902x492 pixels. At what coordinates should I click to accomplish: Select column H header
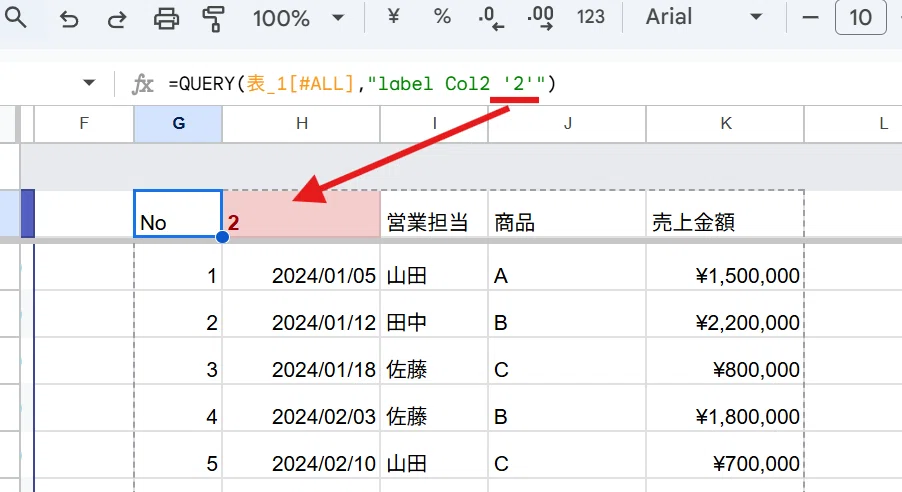click(301, 124)
